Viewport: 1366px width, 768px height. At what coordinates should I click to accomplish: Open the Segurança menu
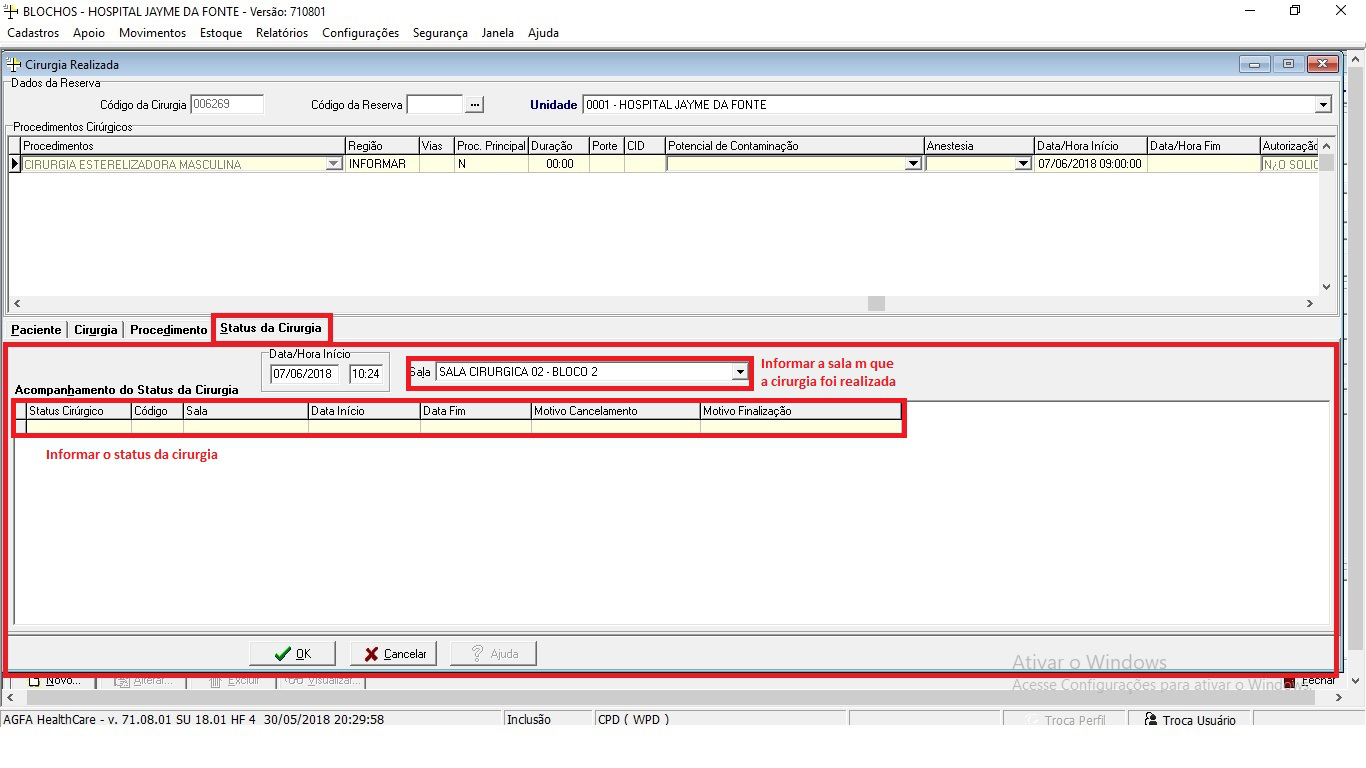tap(440, 33)
